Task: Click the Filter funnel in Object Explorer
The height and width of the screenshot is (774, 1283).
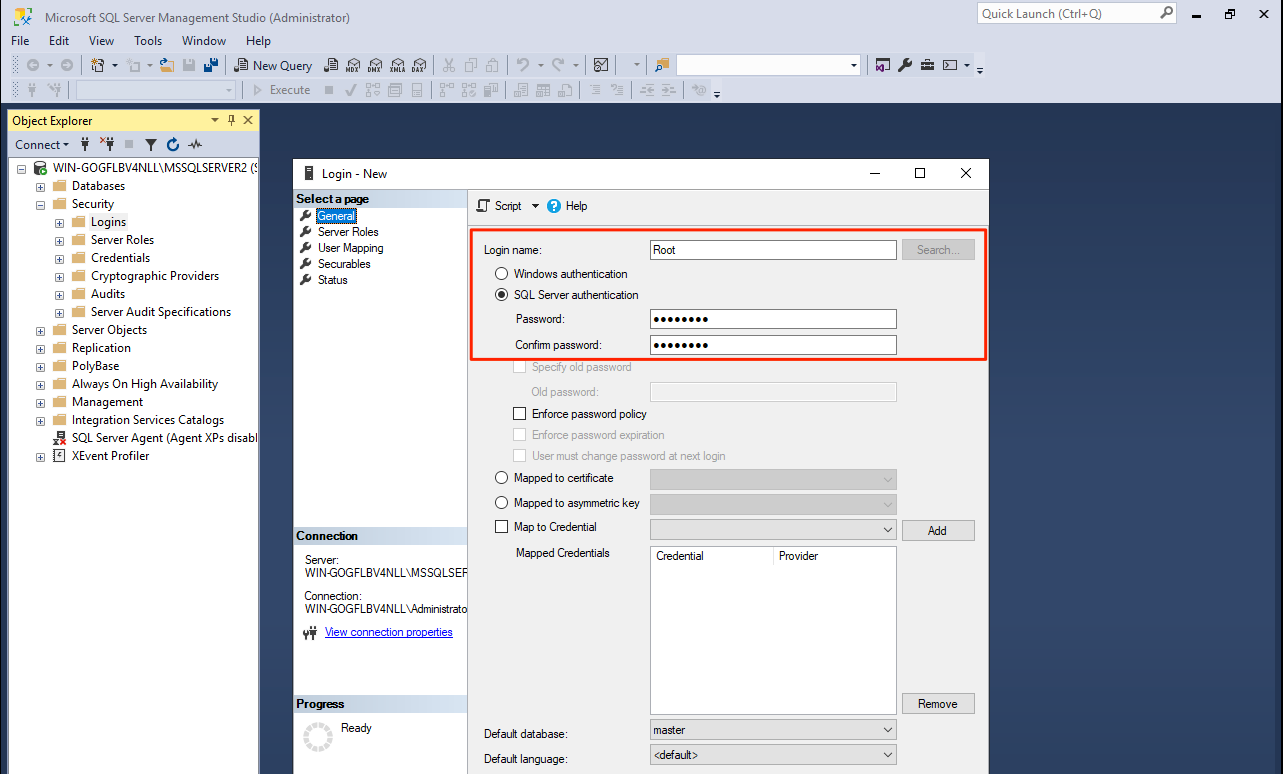Action: coord(151,144)
